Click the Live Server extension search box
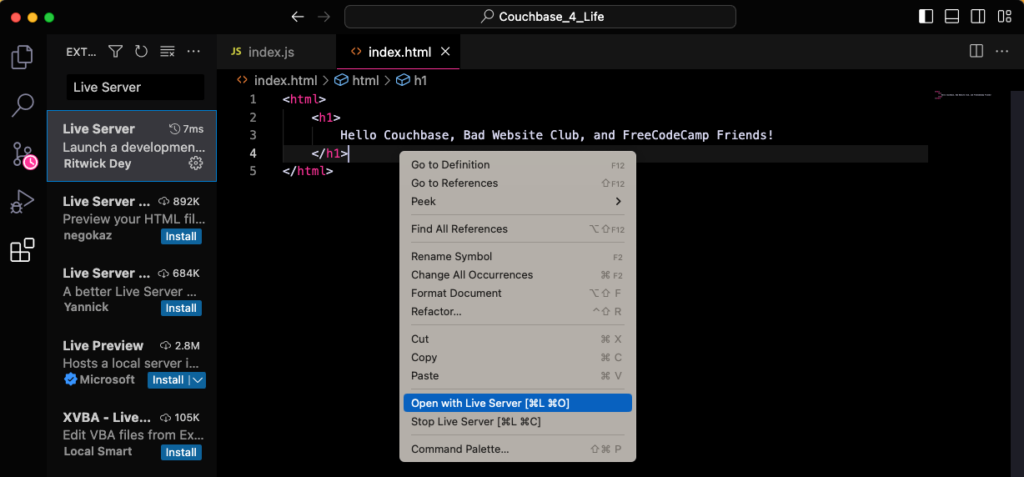The height and width of the screenshot is (477, 1024). tap(135, 87)
